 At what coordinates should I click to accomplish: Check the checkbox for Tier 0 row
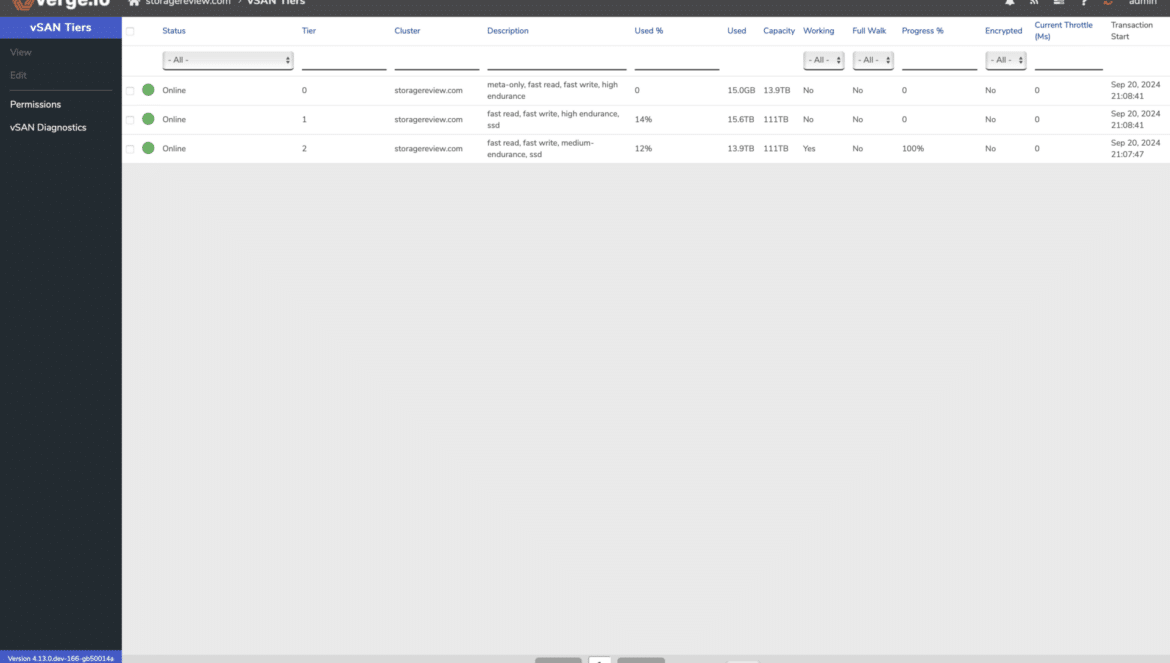pos(130,90)
